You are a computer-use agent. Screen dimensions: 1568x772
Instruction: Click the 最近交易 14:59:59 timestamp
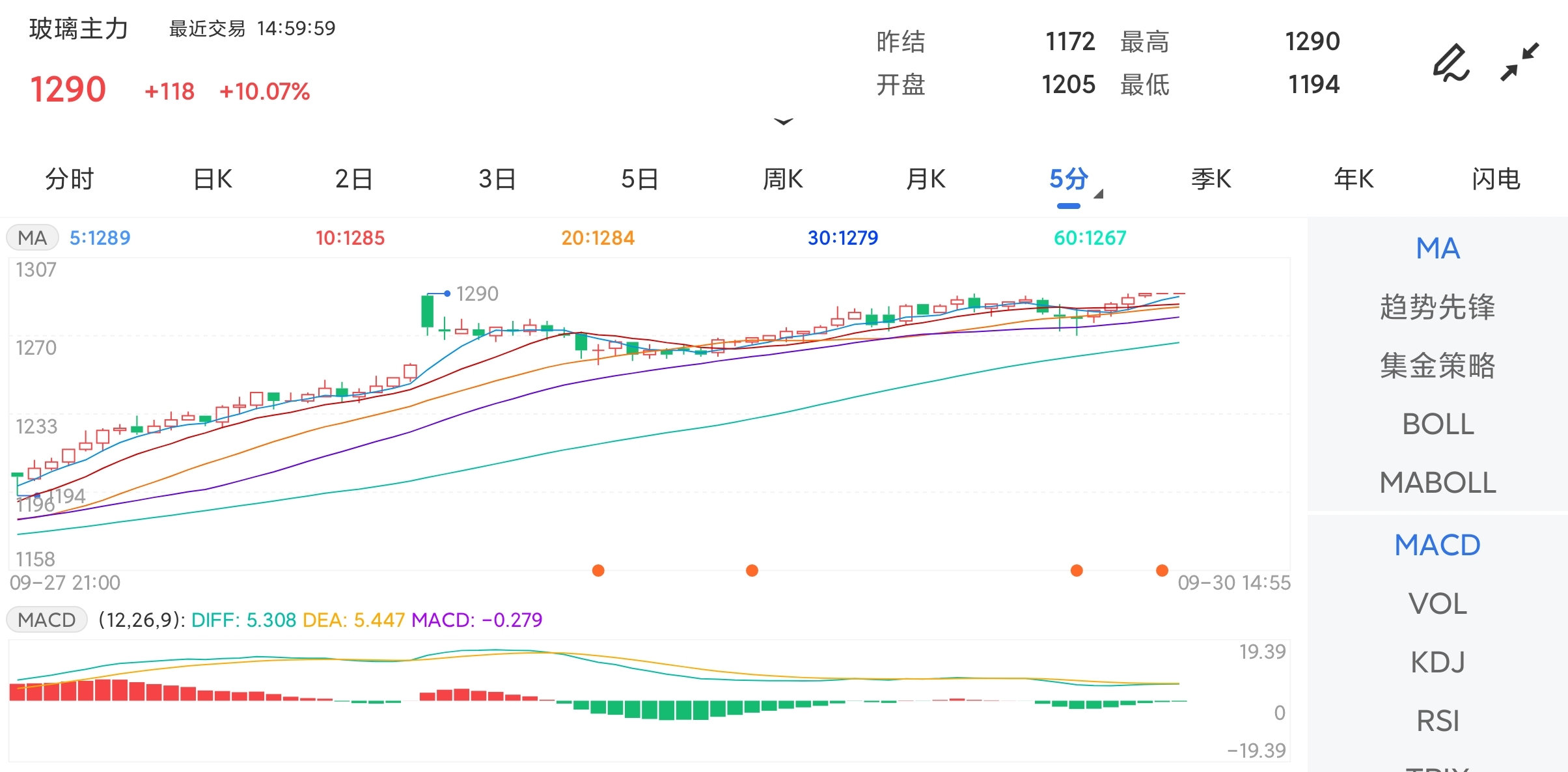tap(253, 29)
